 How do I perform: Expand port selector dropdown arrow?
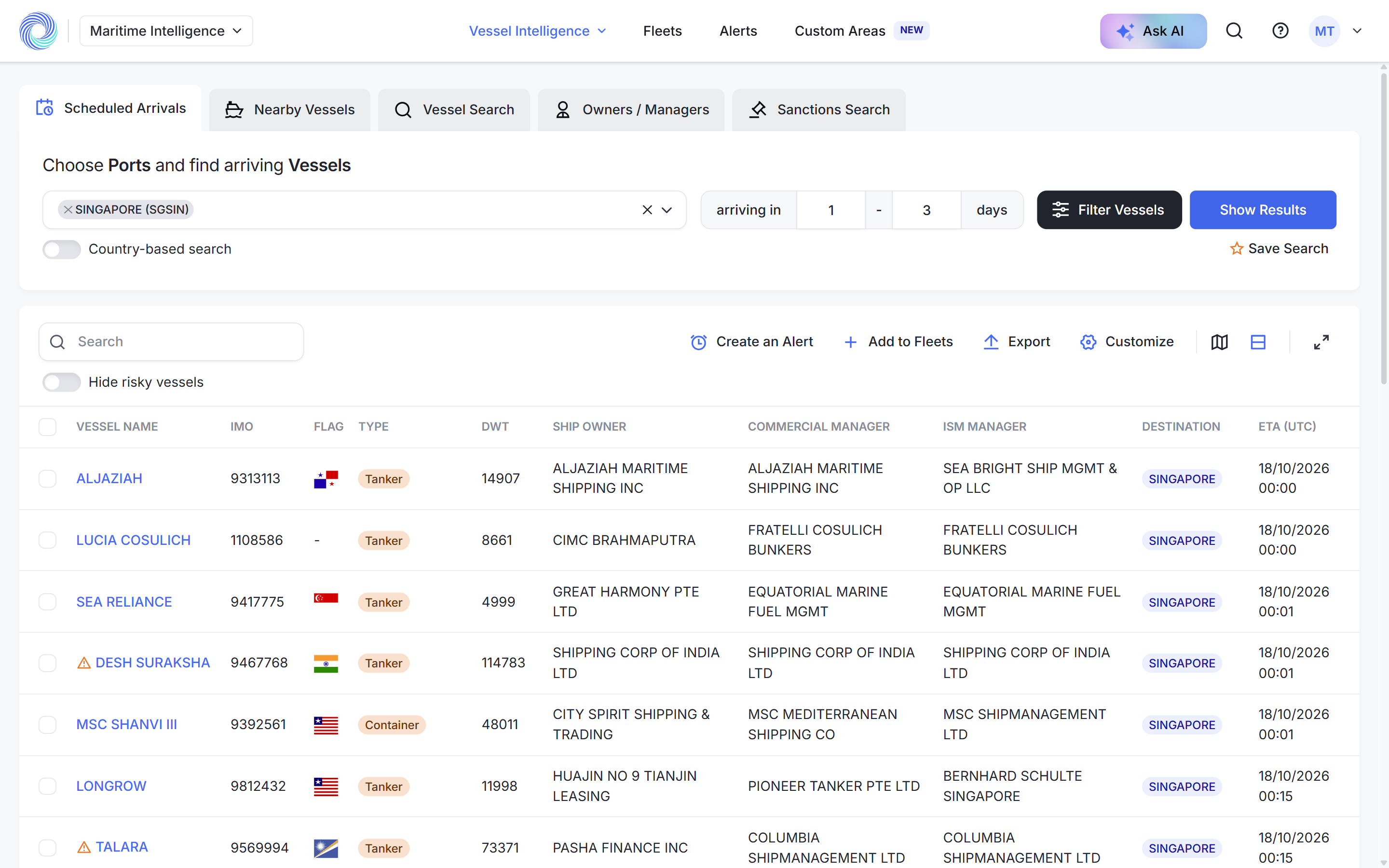pyautogui.click(x=667, y=210)
